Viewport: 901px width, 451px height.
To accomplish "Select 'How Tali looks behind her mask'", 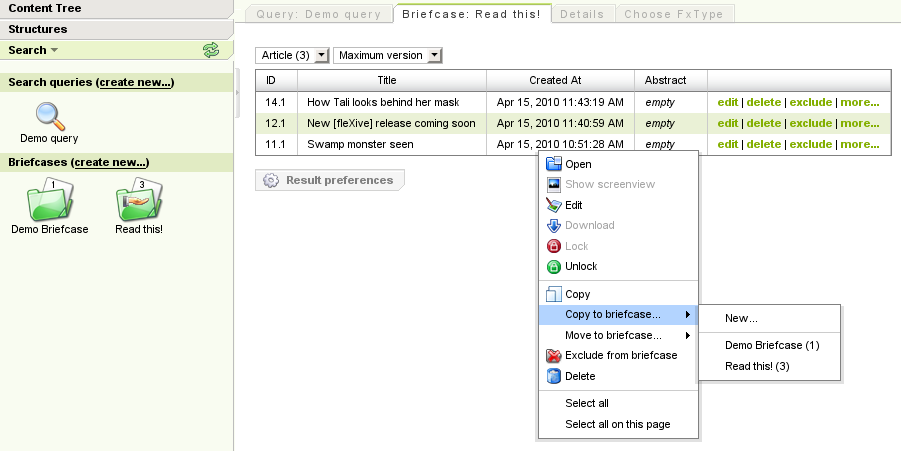I will click(383, 102).
